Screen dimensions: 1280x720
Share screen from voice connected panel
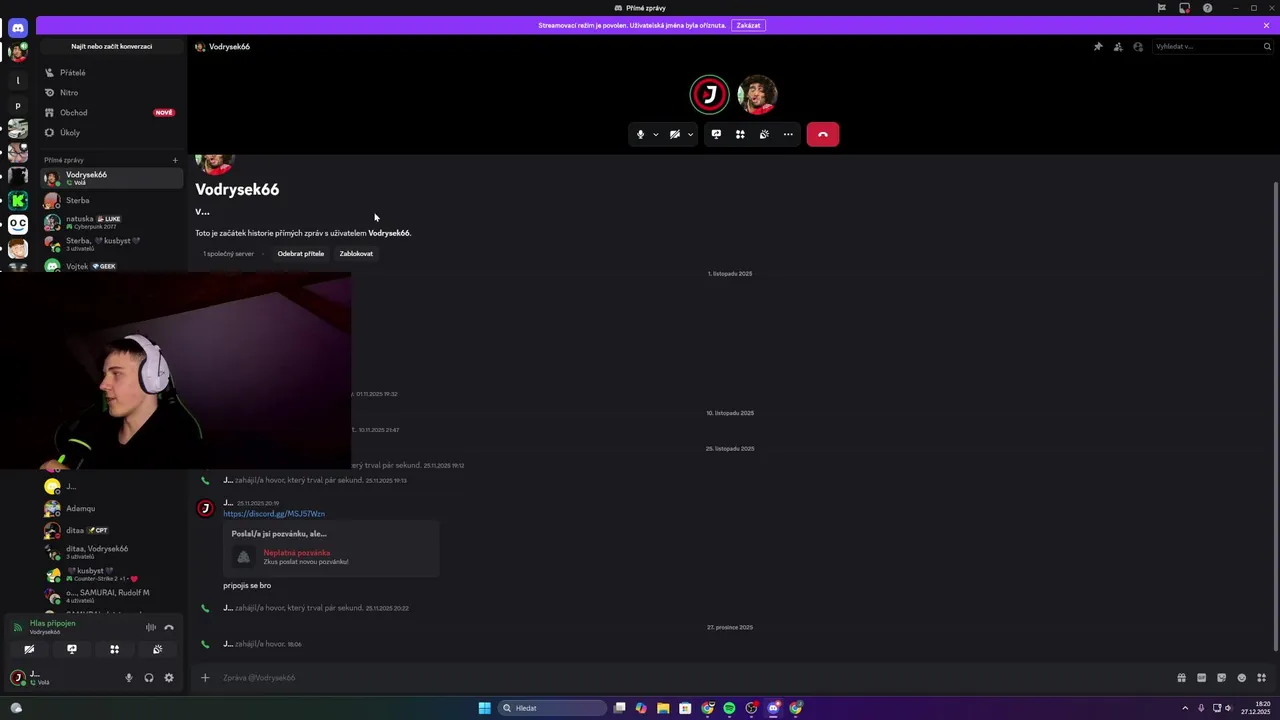coord(72,649)
